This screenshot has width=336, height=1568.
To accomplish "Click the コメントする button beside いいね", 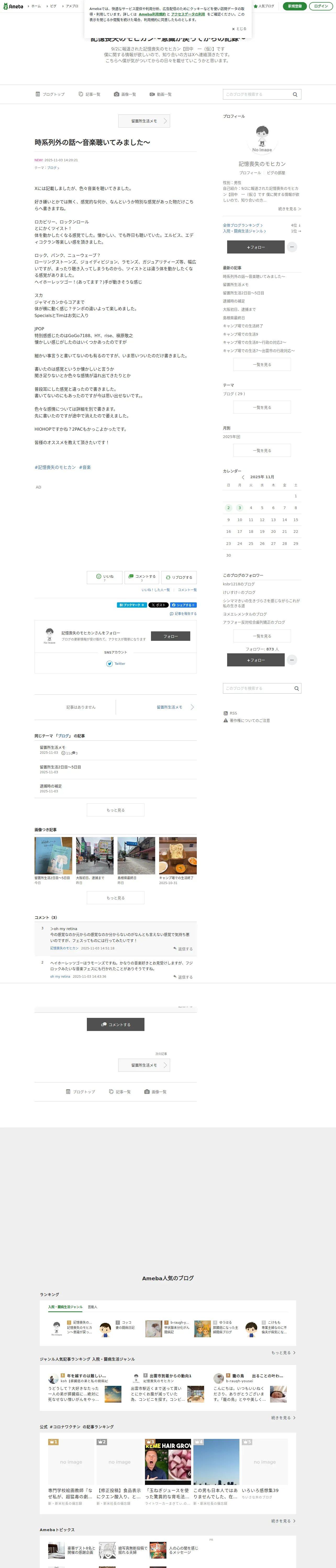I will 142,577.
